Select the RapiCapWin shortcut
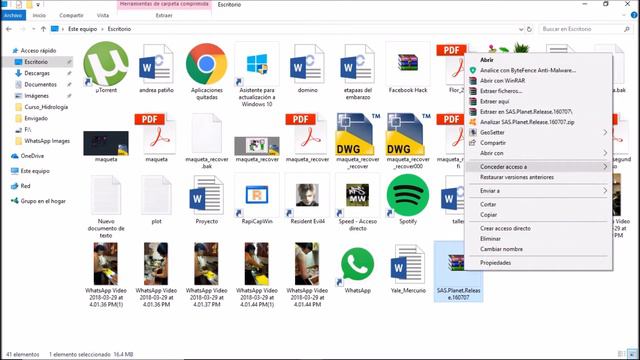This screenshot has width=640, height=360. [x=257, y=195]
